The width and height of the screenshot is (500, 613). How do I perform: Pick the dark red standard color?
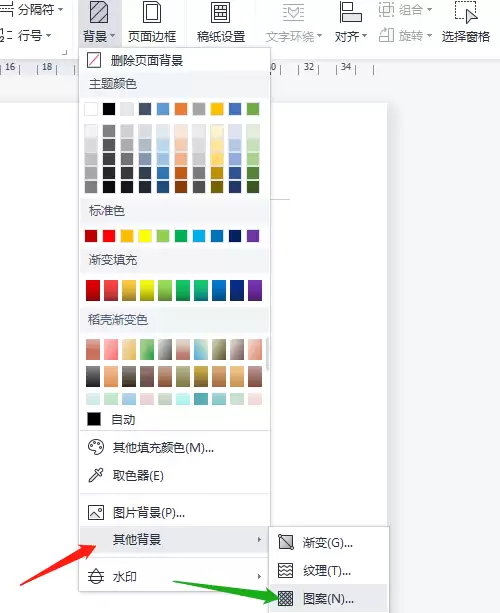point(91,236)
